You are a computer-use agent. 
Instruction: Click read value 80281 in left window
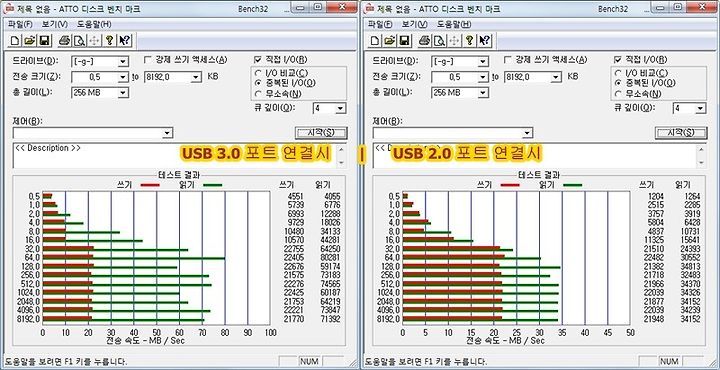330,257
